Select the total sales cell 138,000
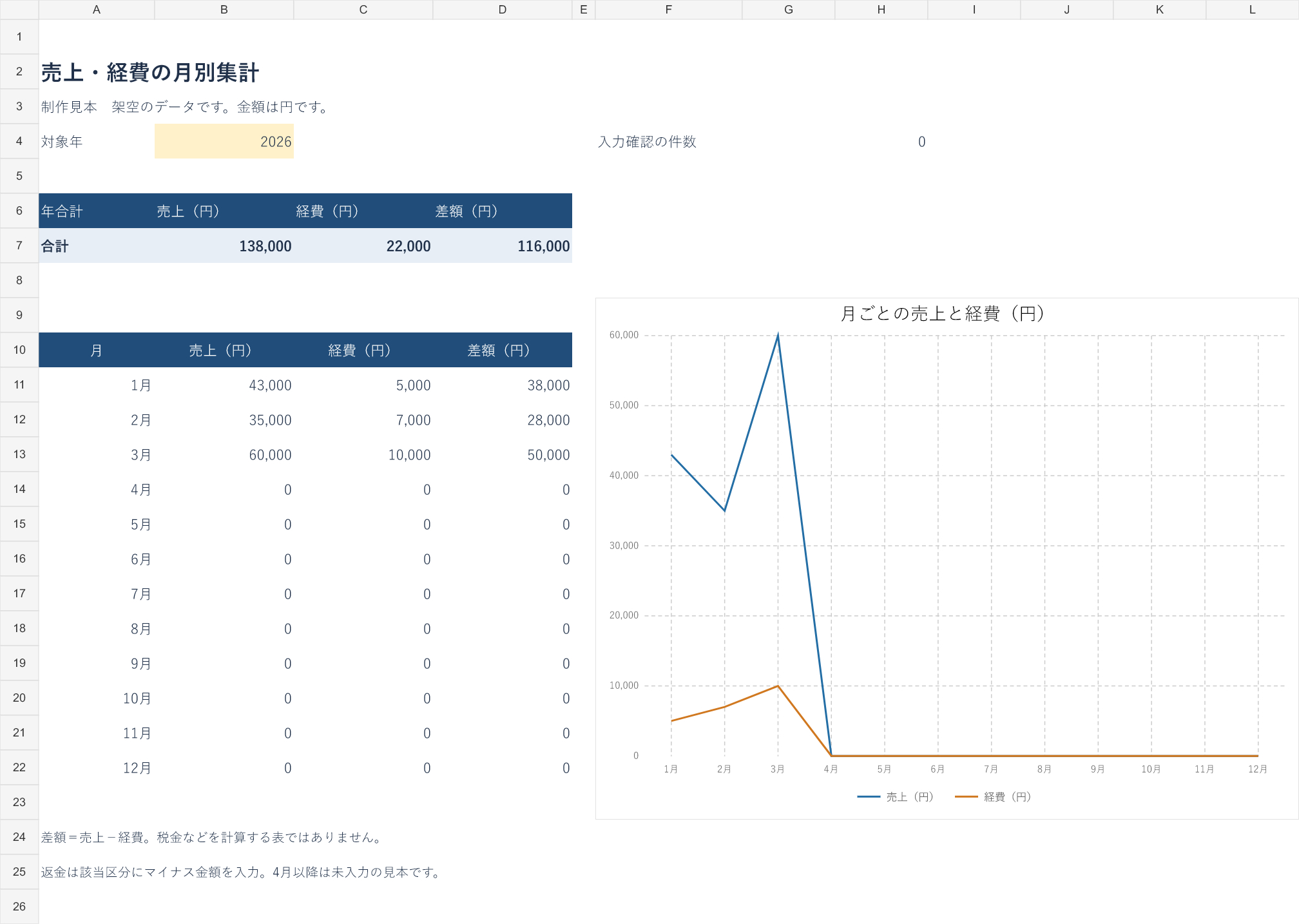This screenshot has width=1299, height=924. click(x=224, y=245)
